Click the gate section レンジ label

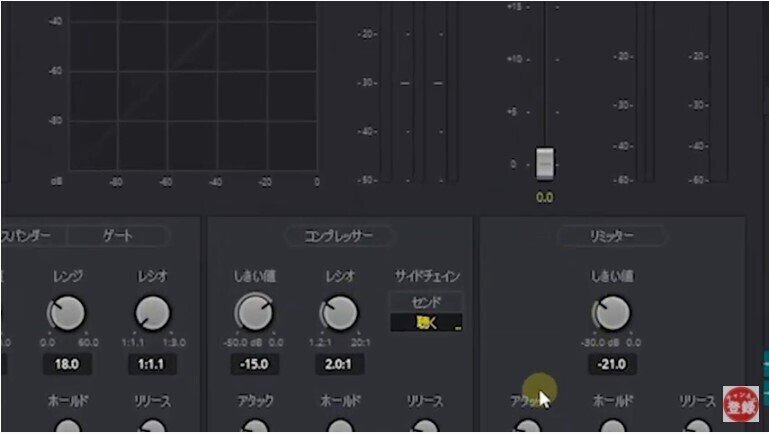point(68,276)
